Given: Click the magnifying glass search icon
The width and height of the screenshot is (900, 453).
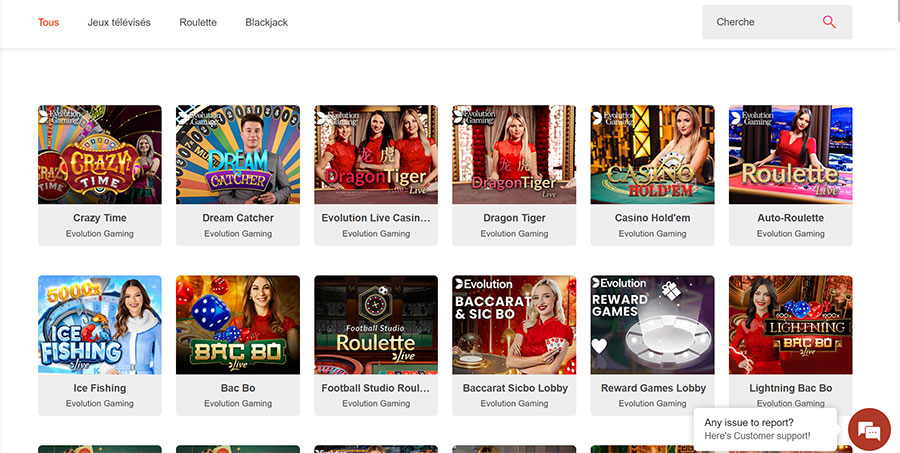Looking at the screenshot, I should 829,22.
